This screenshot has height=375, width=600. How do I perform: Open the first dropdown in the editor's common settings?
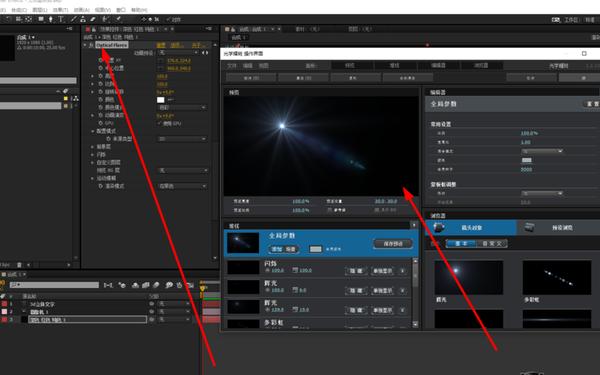click(x=542, y=151)
